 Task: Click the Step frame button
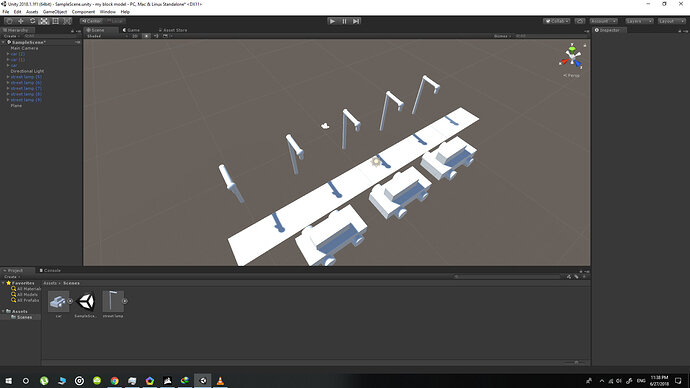[x=356, y=21]
